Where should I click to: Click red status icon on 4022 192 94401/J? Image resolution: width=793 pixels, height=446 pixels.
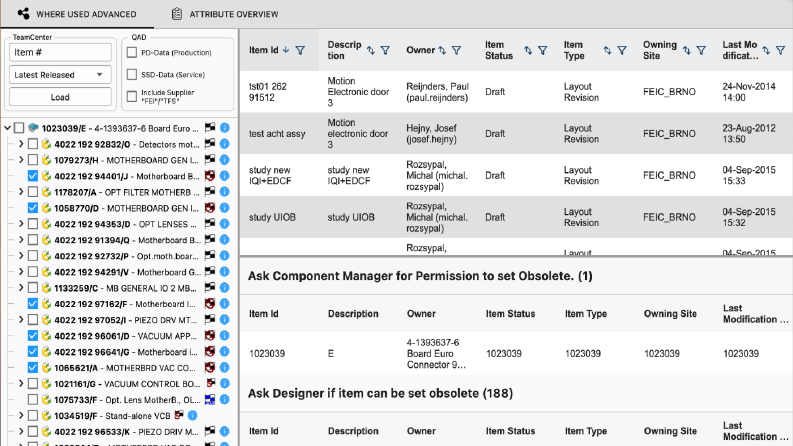[x=210, y=176]
